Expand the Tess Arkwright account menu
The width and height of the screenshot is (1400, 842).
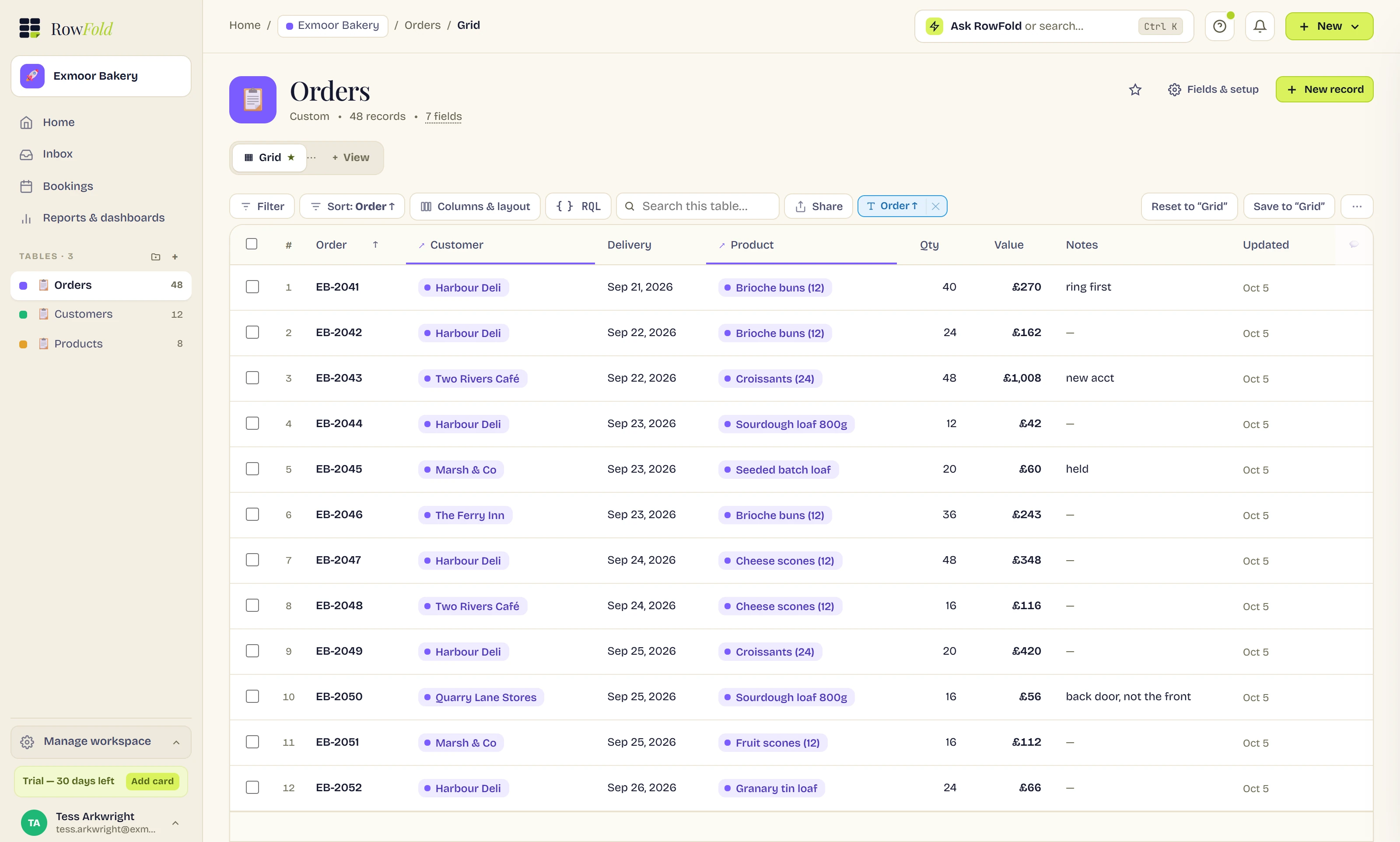(x=101, y=822)
